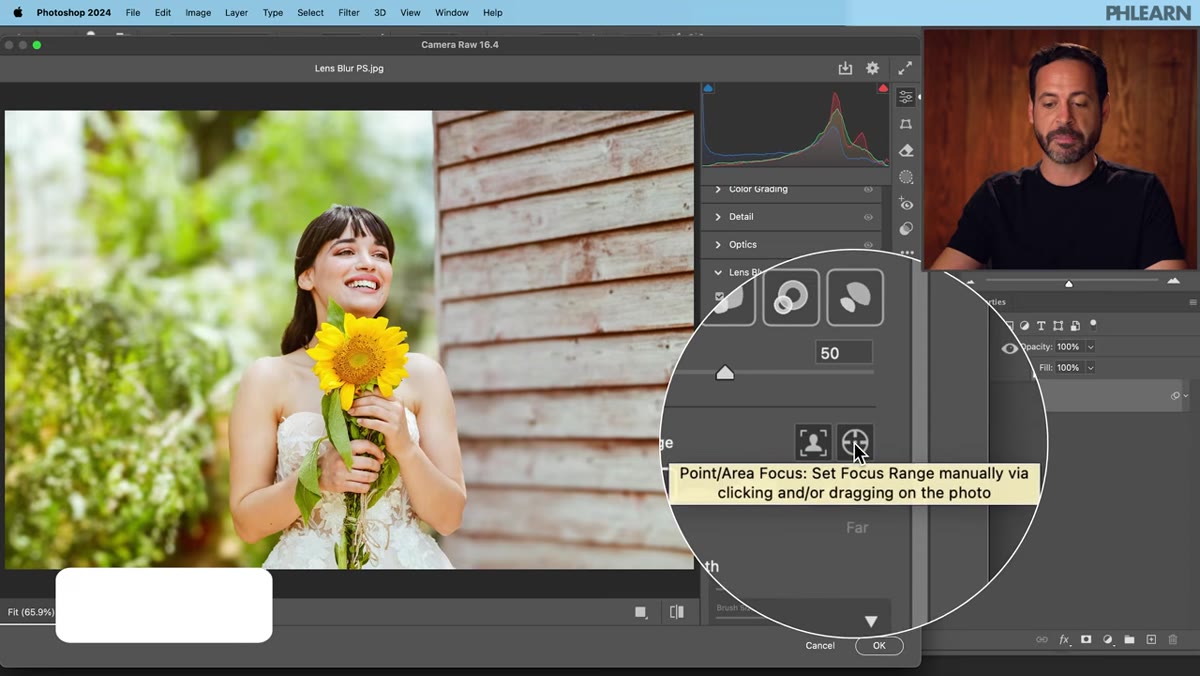Click the Subject Focus person icon

click(x=813, y=441)
